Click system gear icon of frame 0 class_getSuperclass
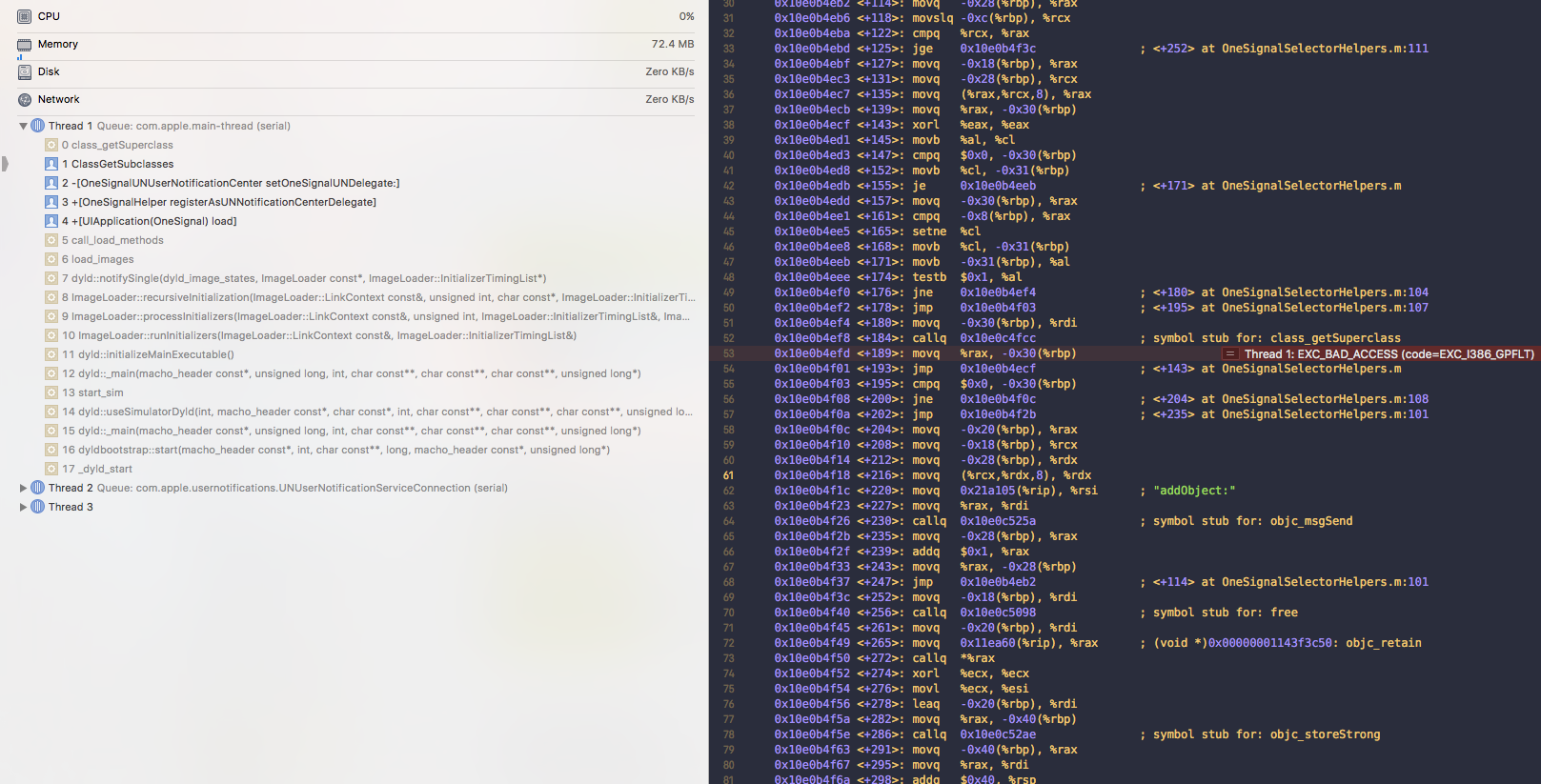The image size is (1541, 784). coord(51,145)
